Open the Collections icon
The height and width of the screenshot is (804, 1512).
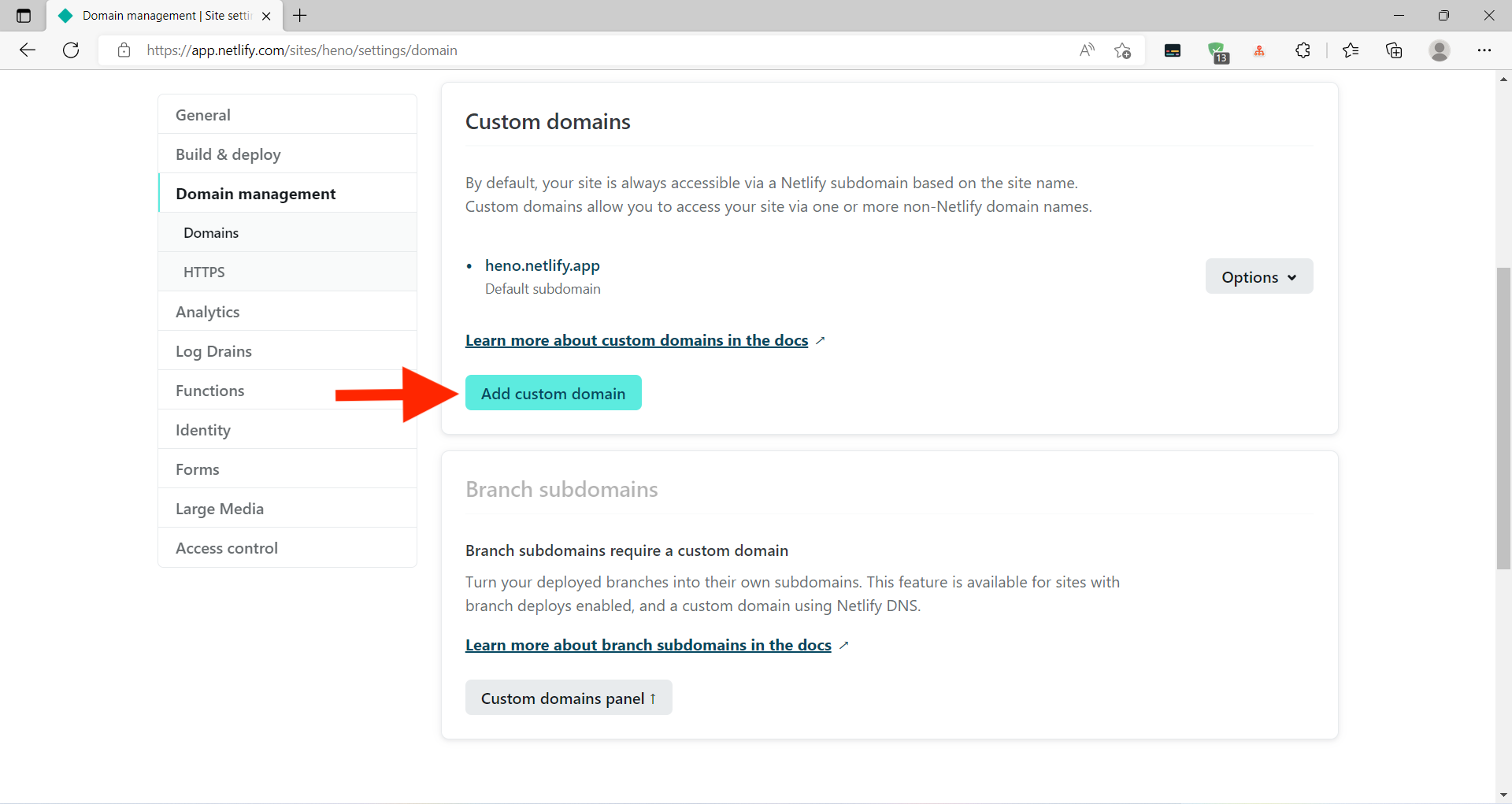(1394, 50)
